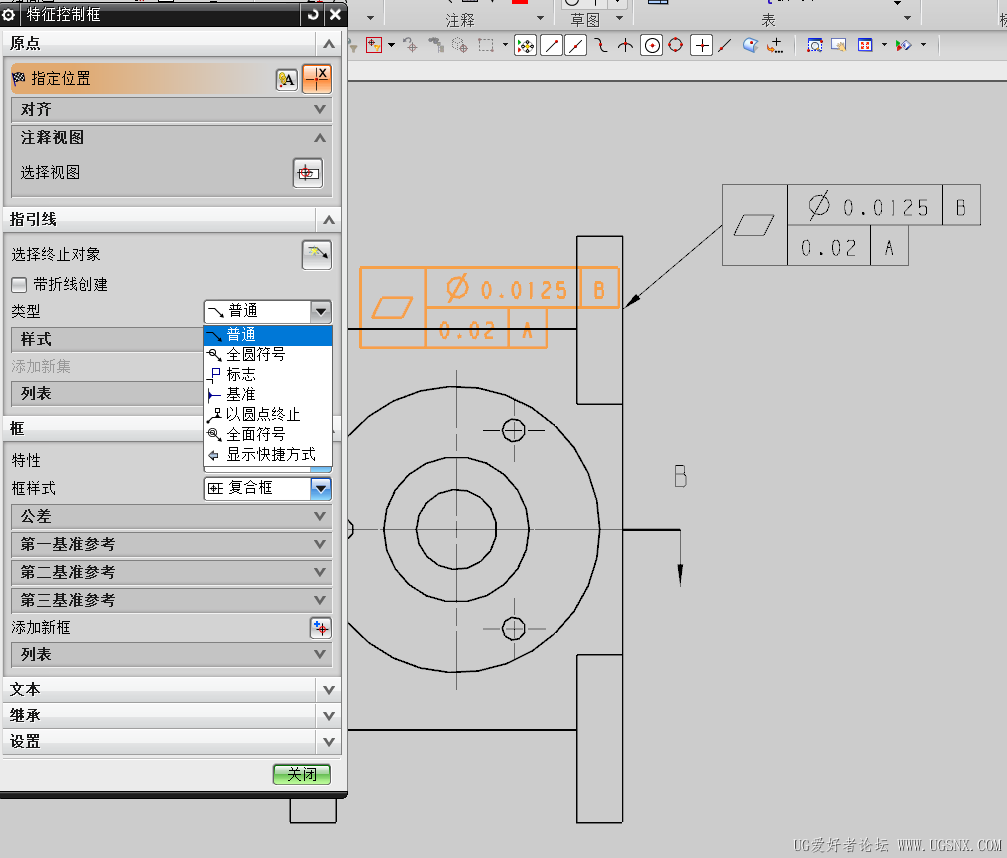
Task: Choose 全圆符号 from the type list
Action: 255,355
